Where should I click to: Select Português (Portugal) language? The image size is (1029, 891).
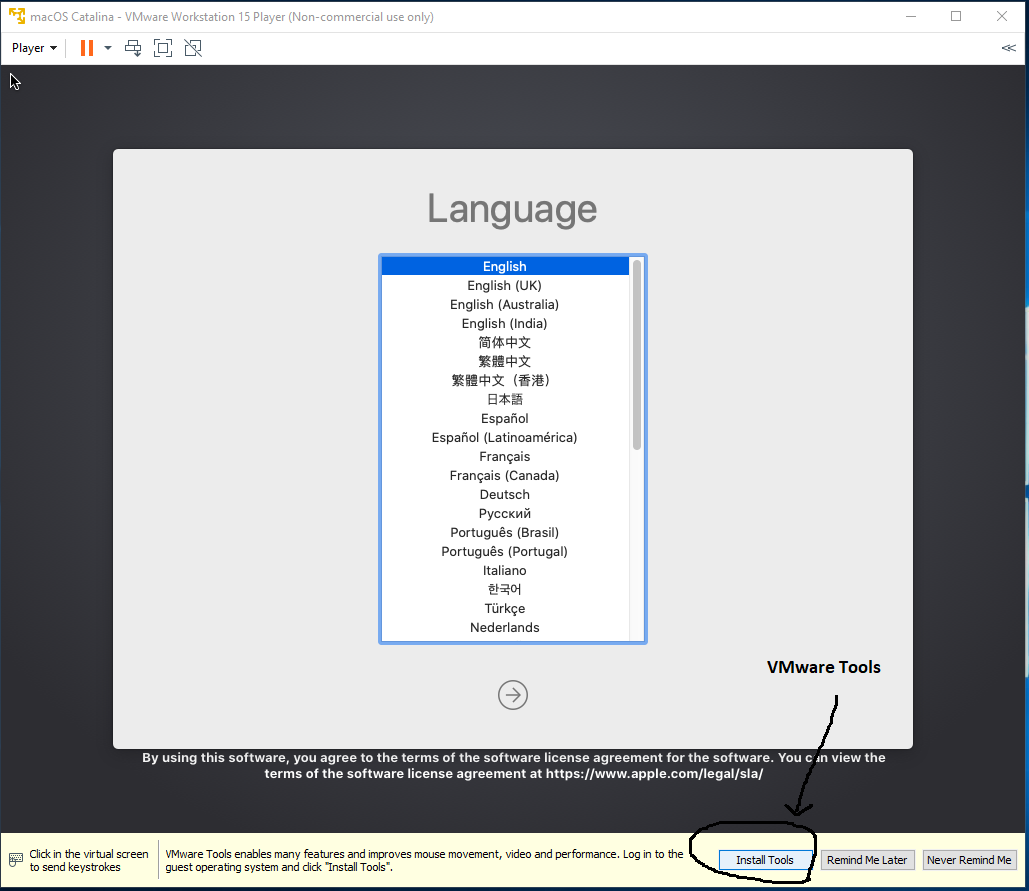(x=505, y=552)
